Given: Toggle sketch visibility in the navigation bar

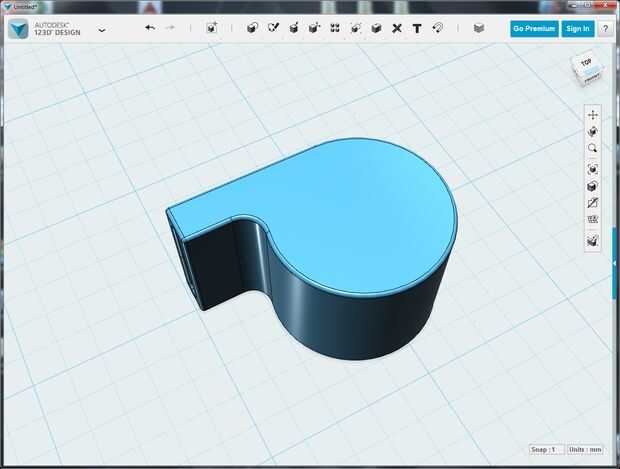Looking at the screenshot, I should click(x=592, y=203).
